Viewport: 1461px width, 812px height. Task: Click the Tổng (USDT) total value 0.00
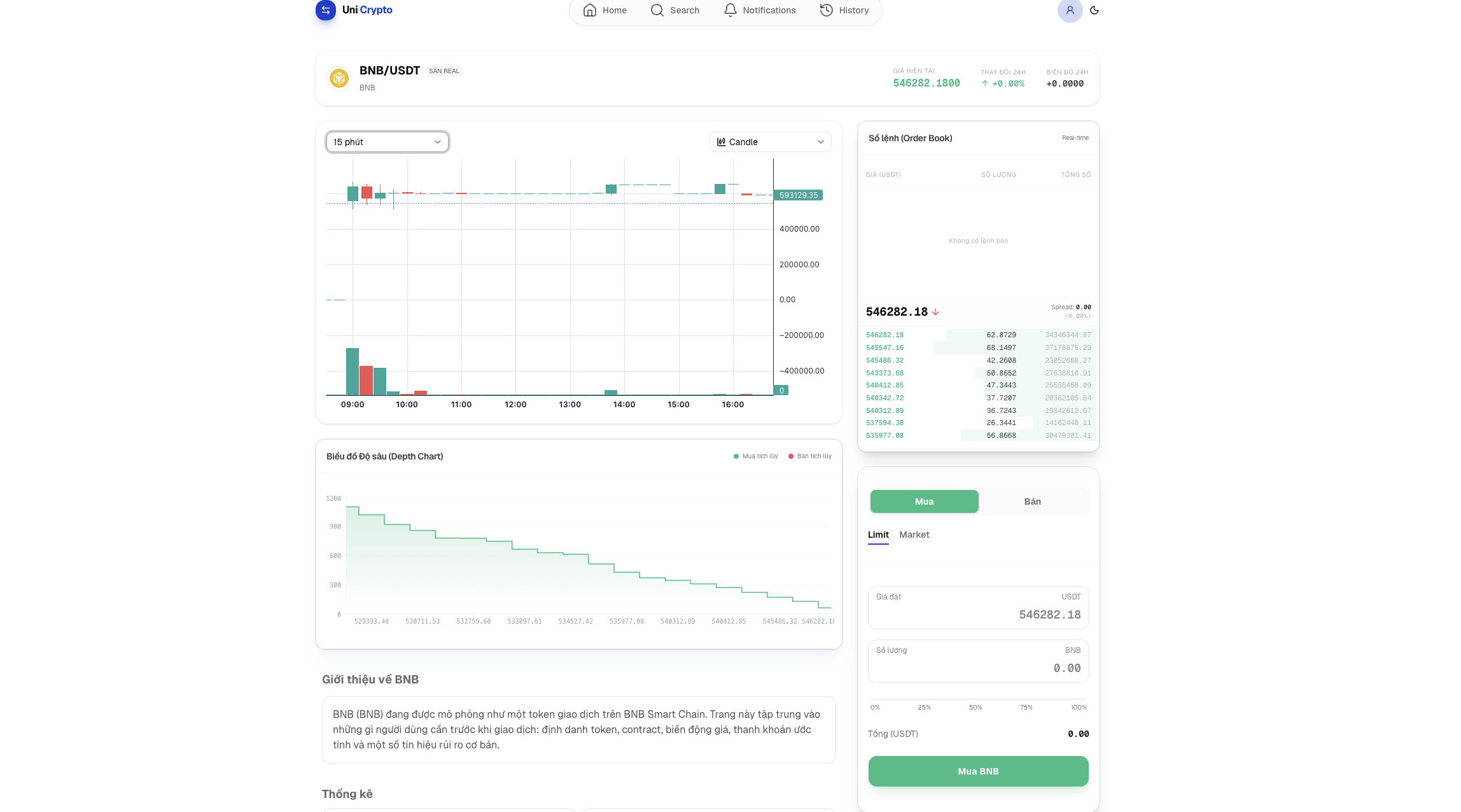click(1078, 734)
